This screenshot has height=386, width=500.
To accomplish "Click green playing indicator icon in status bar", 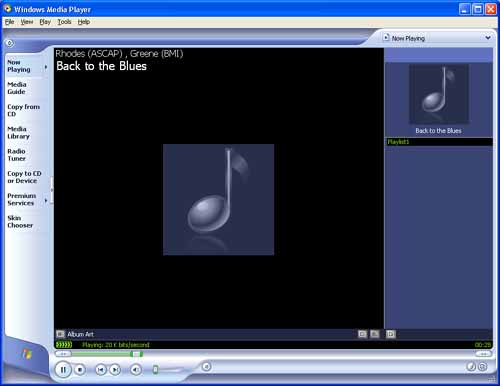I will pyautogui.click(x=64, y=345).
